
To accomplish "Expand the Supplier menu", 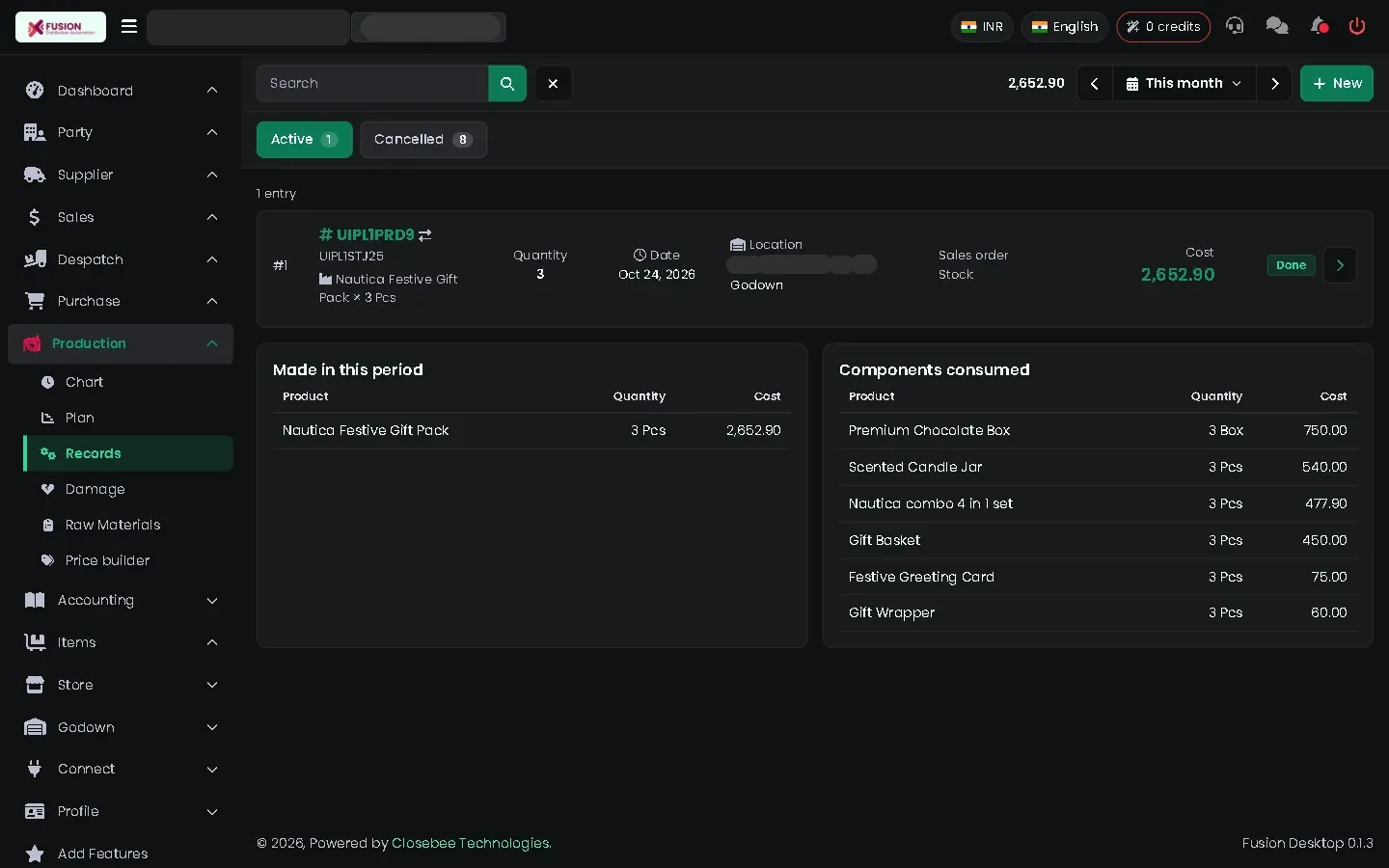I will [121, 175].
